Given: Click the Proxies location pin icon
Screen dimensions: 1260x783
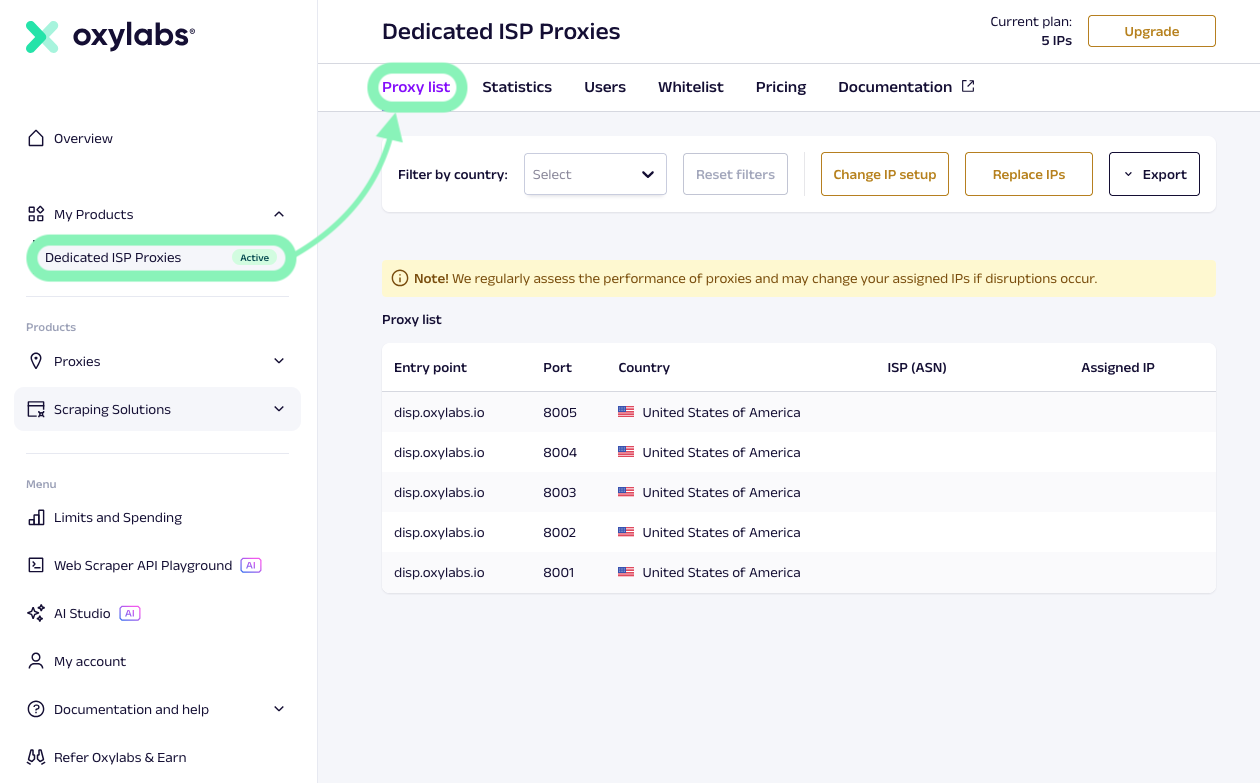Looking at the screenshot, I should pyautogui.click(x=36, y=361).
